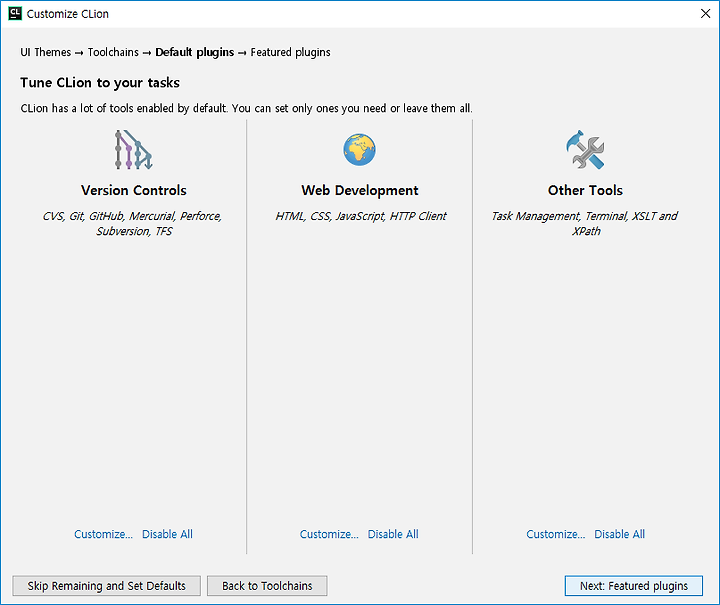Screen dimensions: 720x605
Task: Open Customize for Other Tools
Action: tap(556, 534)
